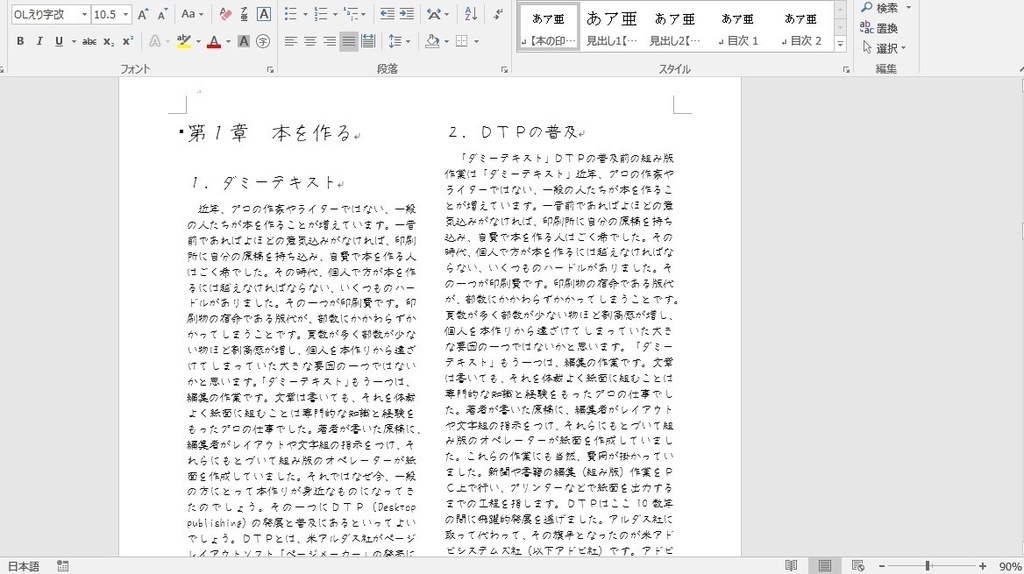Apply paragraph shading paint bucket
The image size is (1024, 574).
(432, 41)
